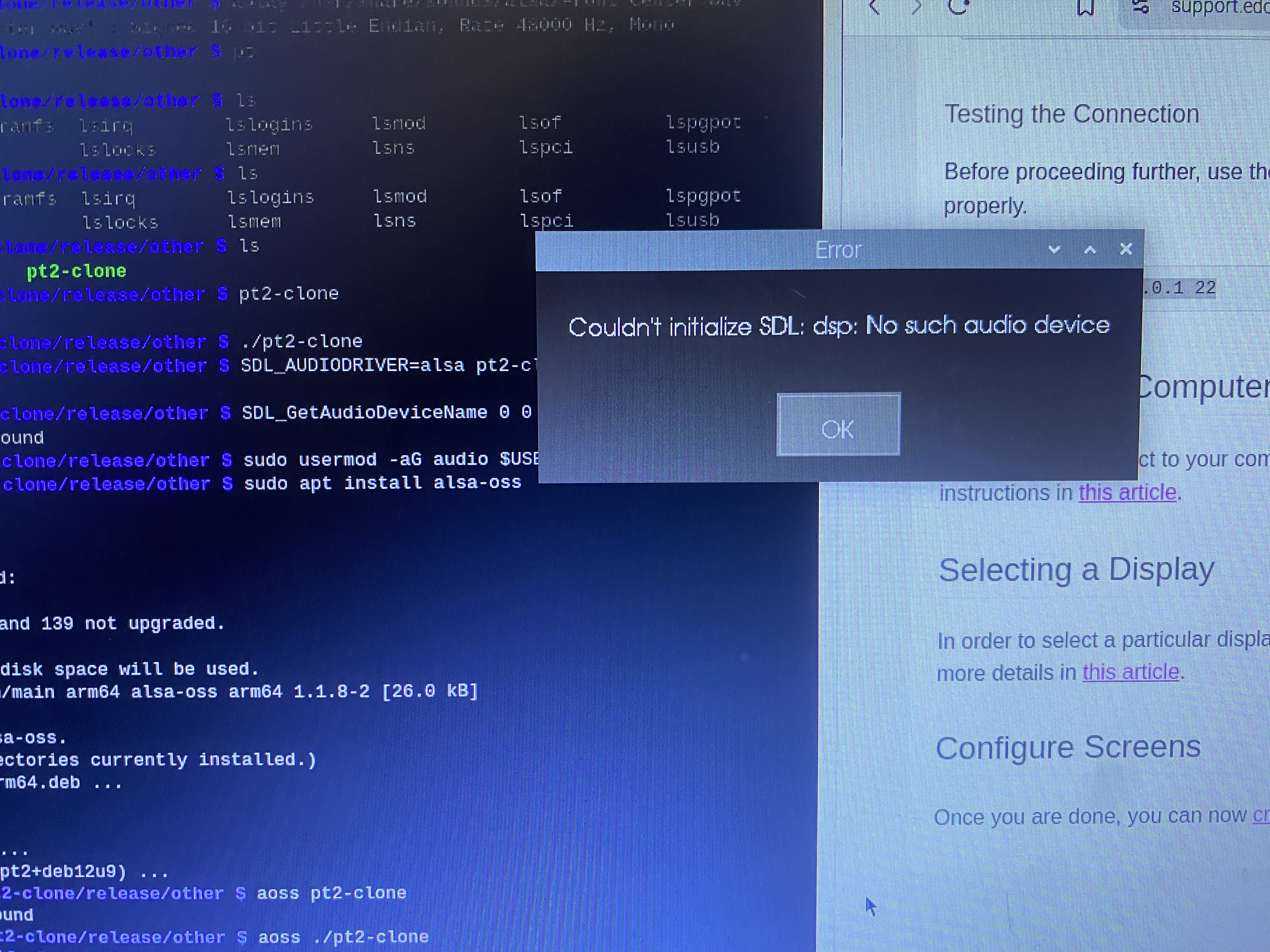1270x952 pixels.
Task: Click the code snippet ending '.0.1 22'
Action: click(x=1180, y=287)
